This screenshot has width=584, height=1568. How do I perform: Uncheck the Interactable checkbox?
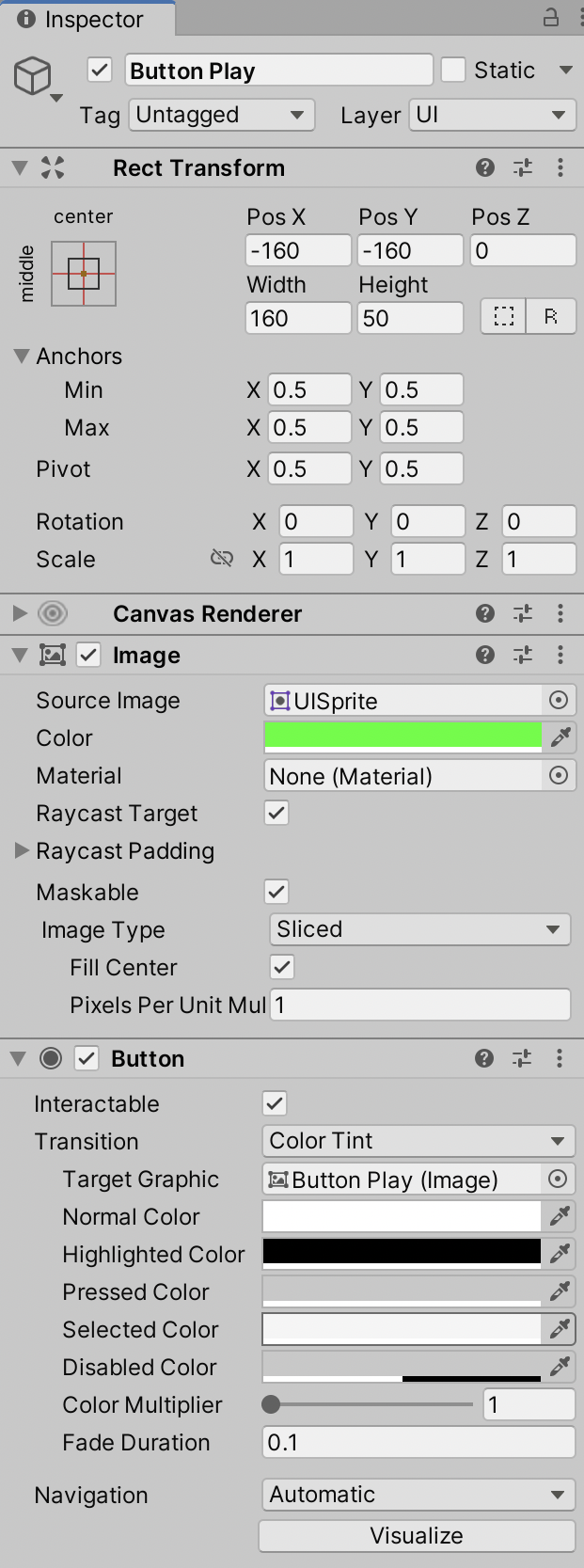point(275,1103)
